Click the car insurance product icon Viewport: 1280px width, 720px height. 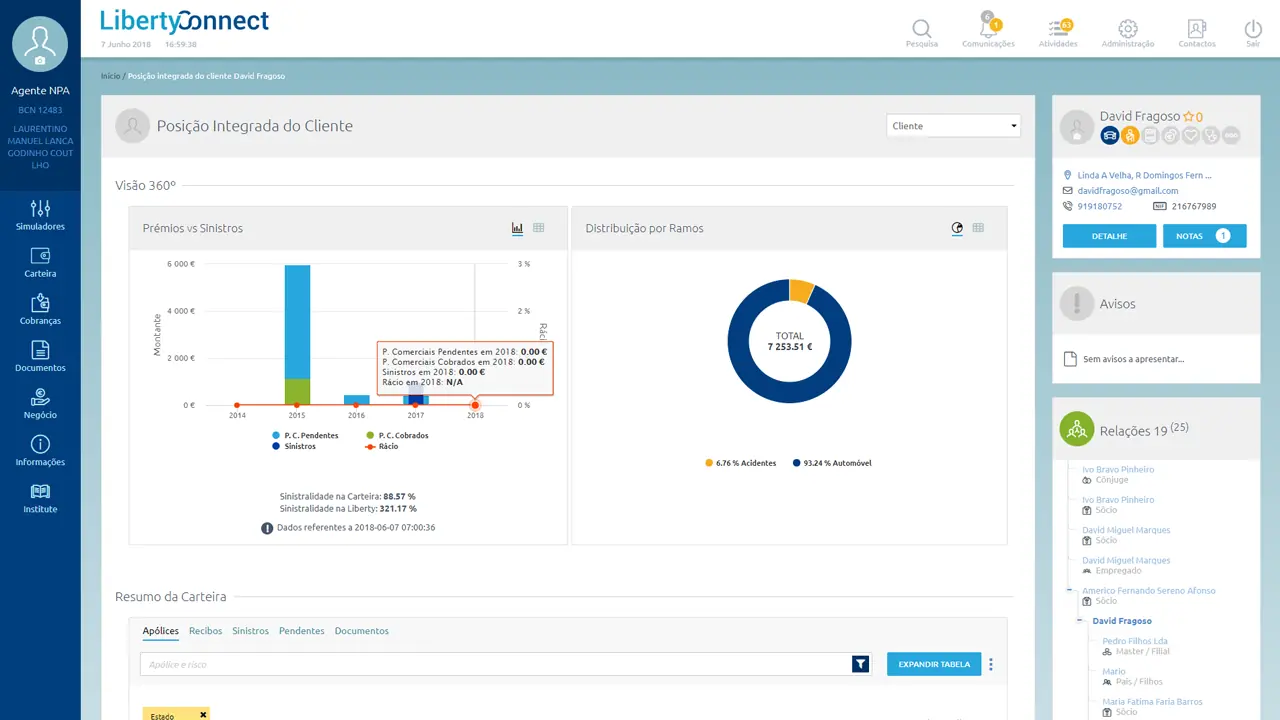pos(1110,136)
